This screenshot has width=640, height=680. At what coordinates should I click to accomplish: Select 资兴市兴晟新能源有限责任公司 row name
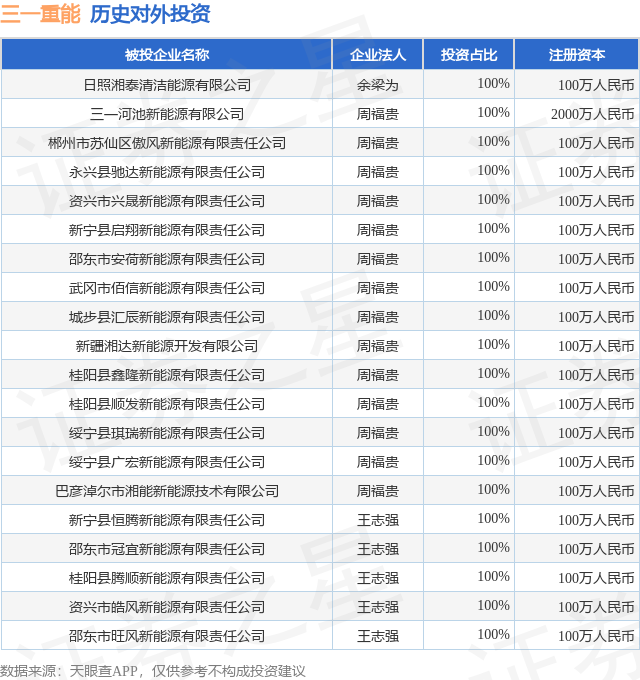click(x=167, y=201)
